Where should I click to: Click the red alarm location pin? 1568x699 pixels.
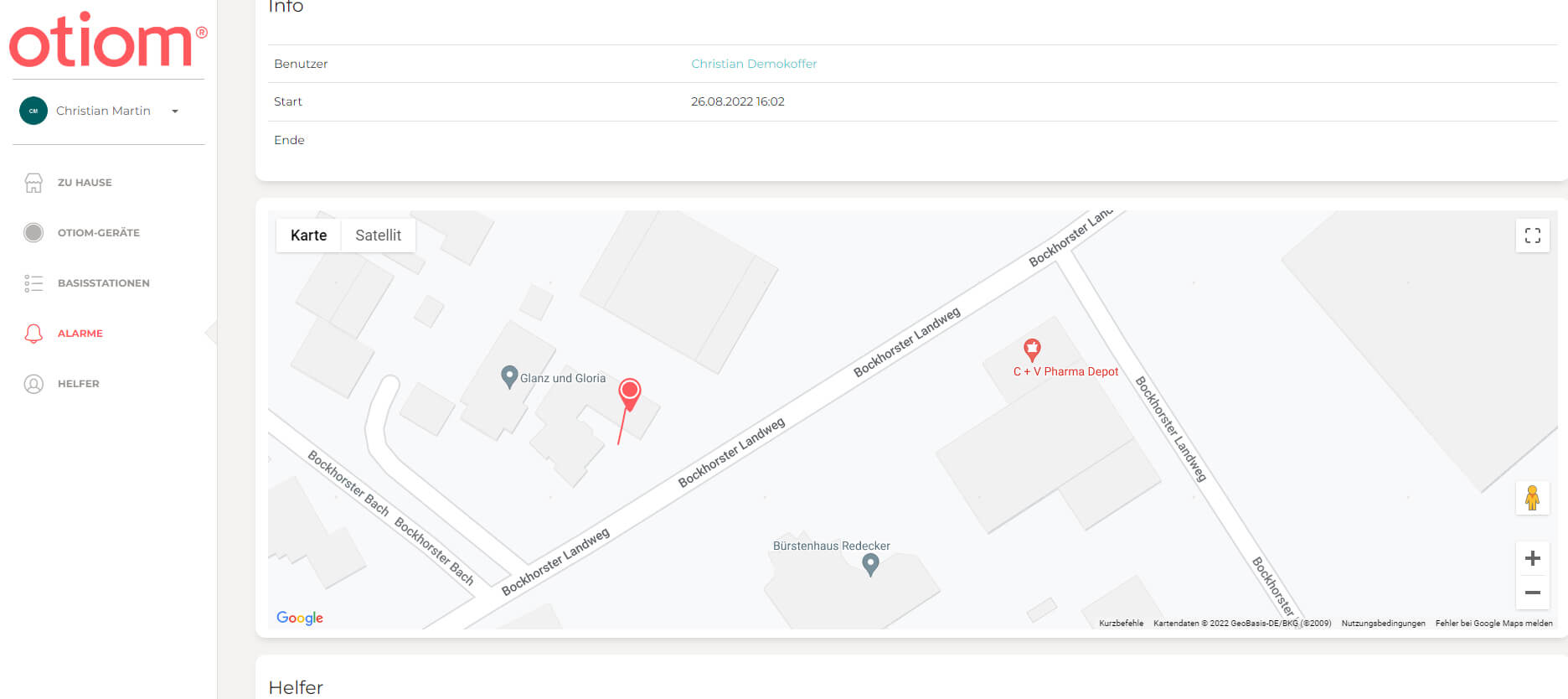[630, 392]
